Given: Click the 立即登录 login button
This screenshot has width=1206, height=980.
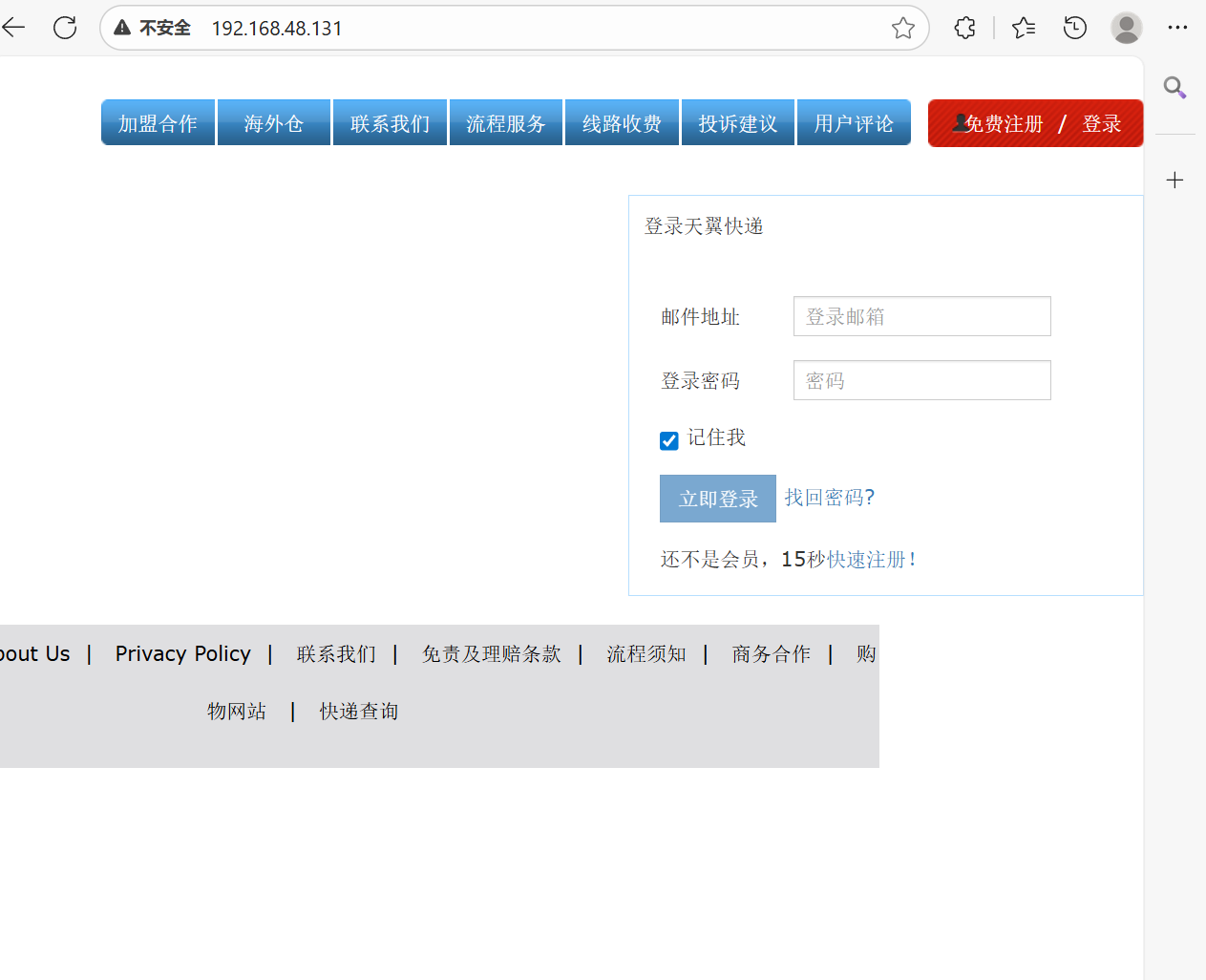Looking at the screenshot, I should [718, 499].
